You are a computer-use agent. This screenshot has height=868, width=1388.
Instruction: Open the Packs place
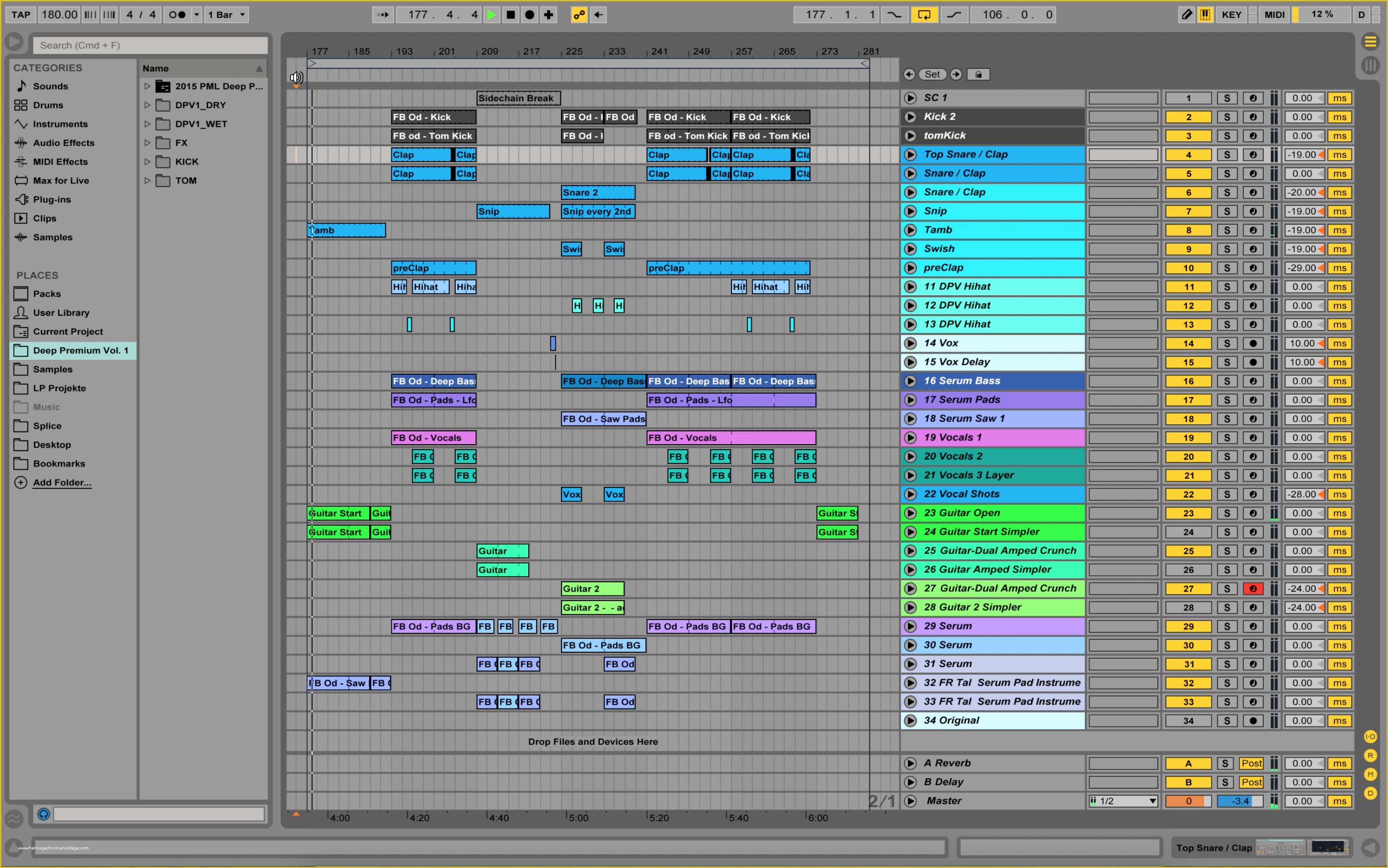[x=46, y=294]
